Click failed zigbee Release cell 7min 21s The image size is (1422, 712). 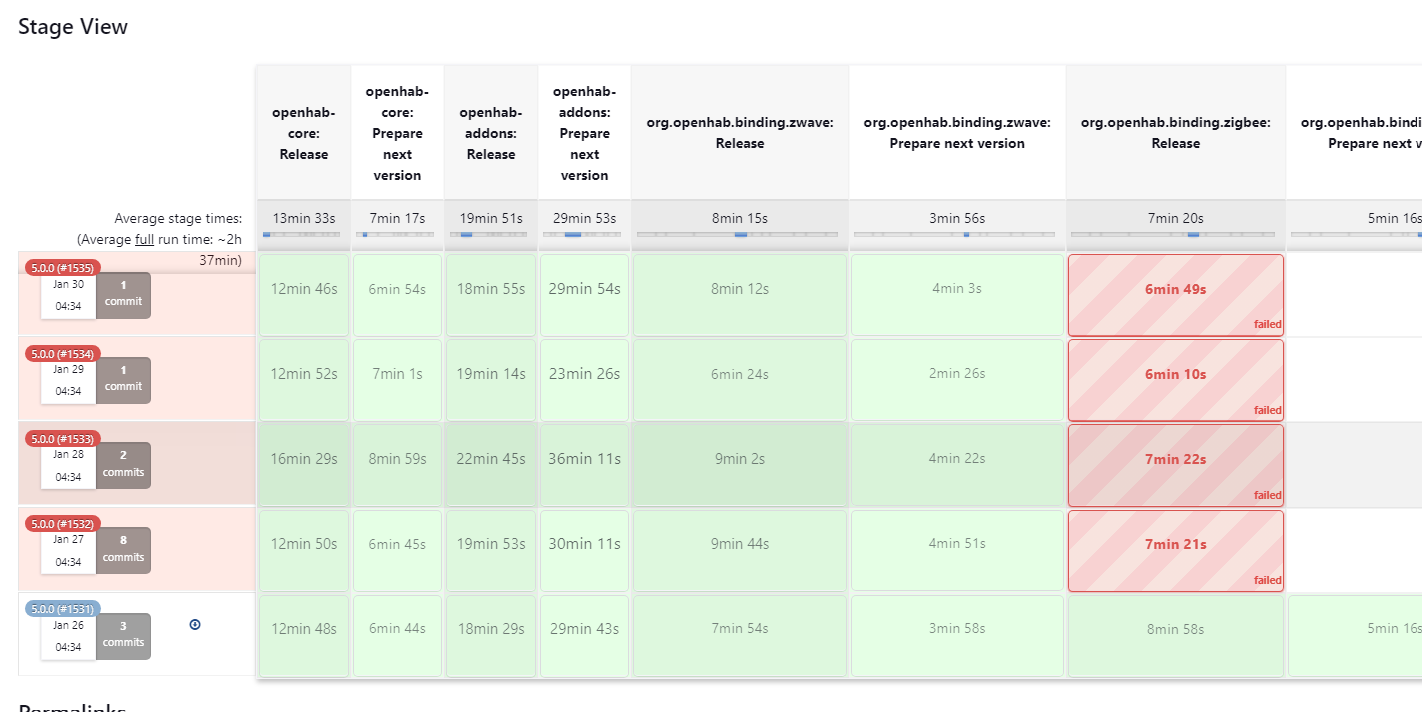click(1176, 550)
